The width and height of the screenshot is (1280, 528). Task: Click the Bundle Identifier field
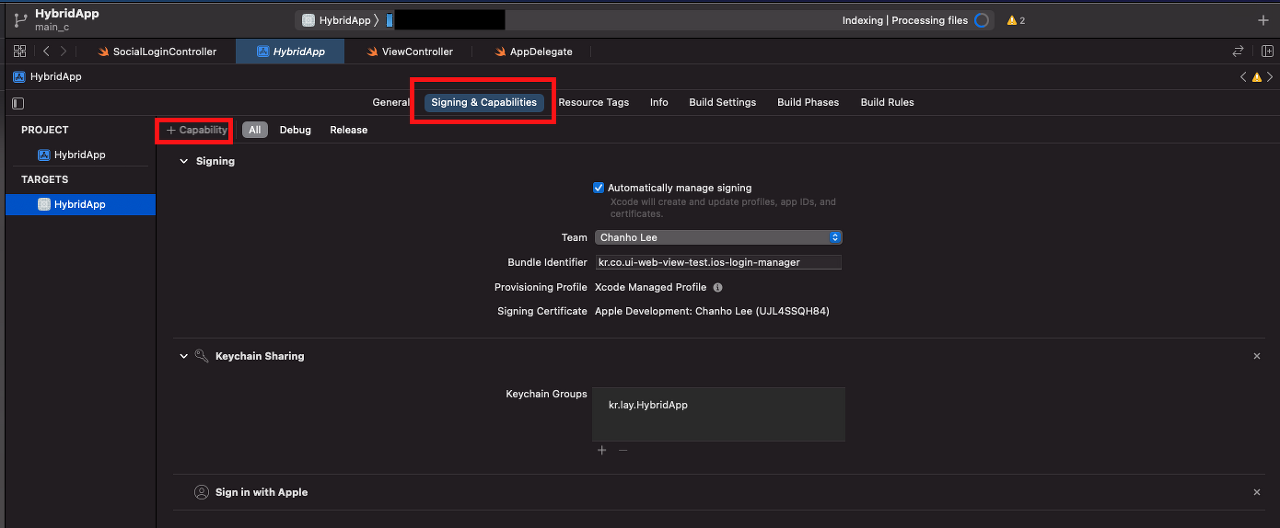[718, 262]
